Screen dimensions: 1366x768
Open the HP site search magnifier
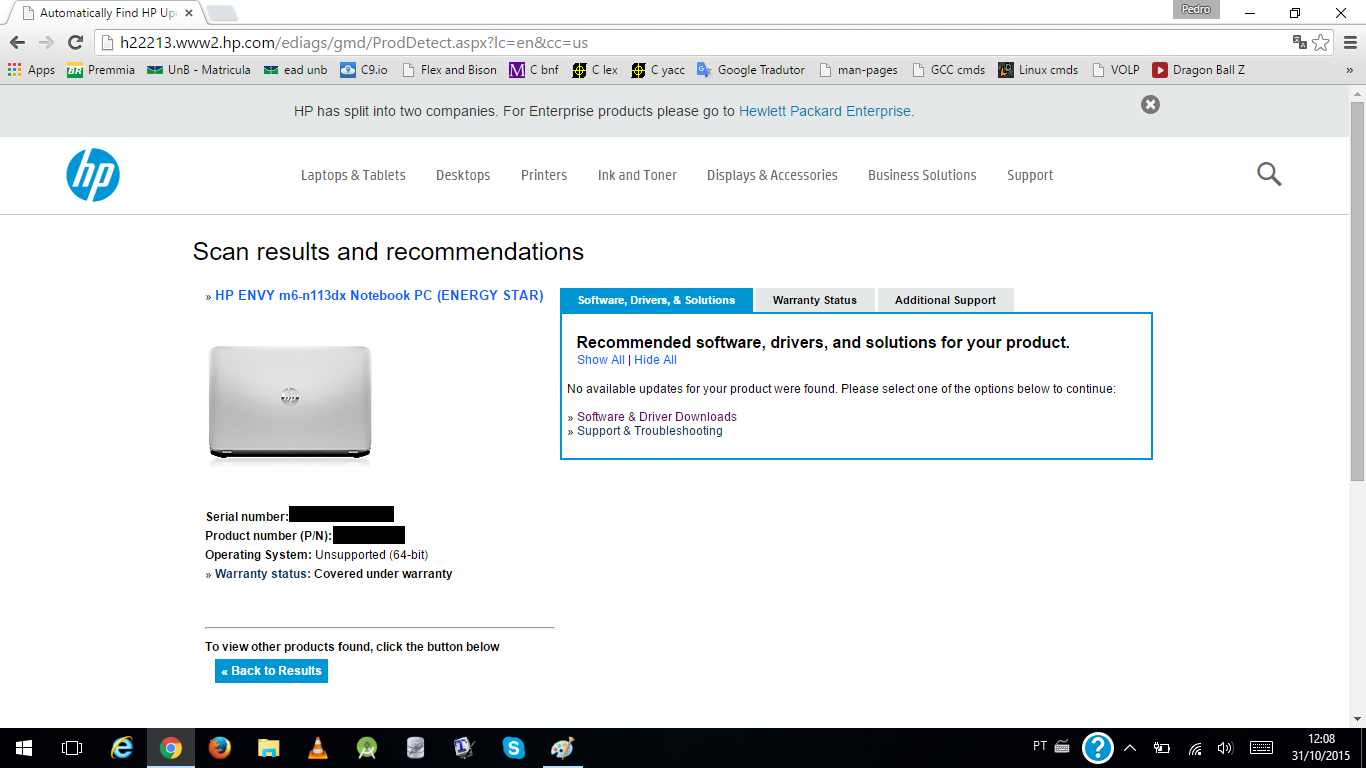(x=1269, y=175)
